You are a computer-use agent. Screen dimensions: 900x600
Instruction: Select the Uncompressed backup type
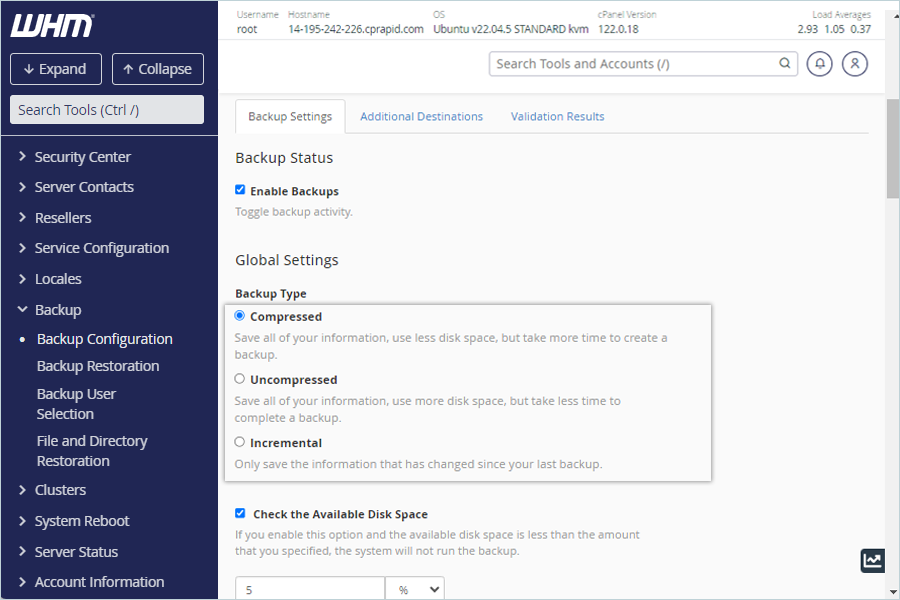point(239,379)
